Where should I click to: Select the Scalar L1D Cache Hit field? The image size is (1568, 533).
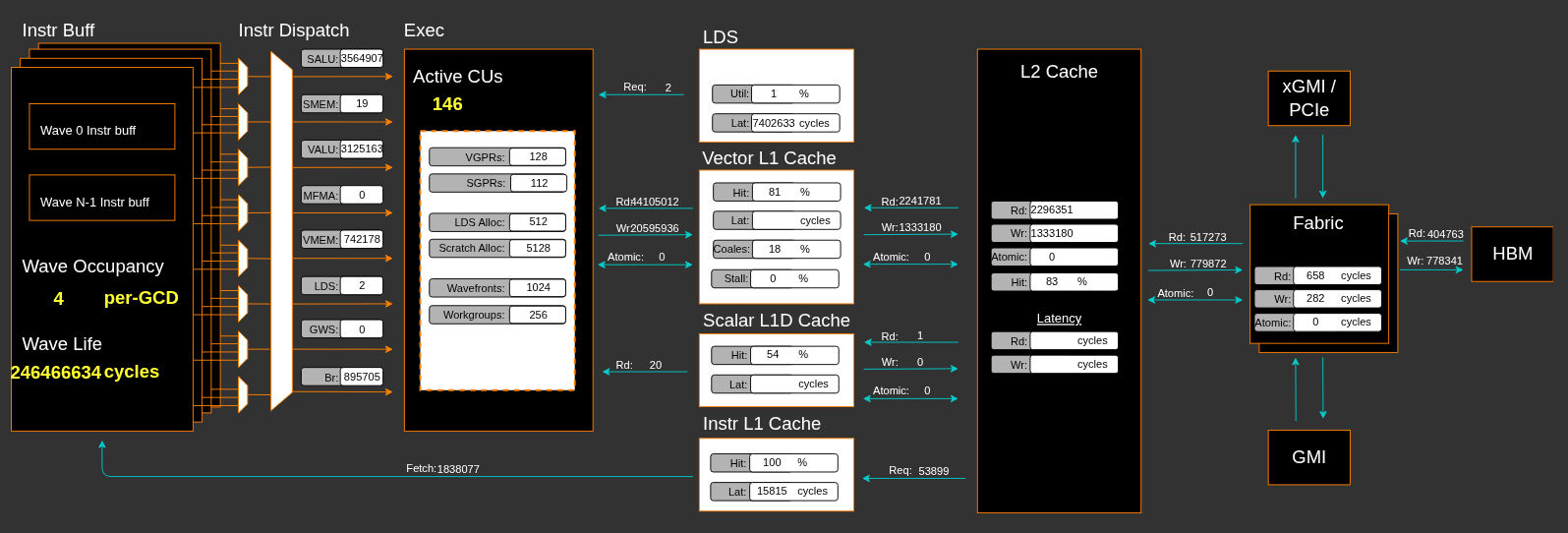tap(793, 355)
